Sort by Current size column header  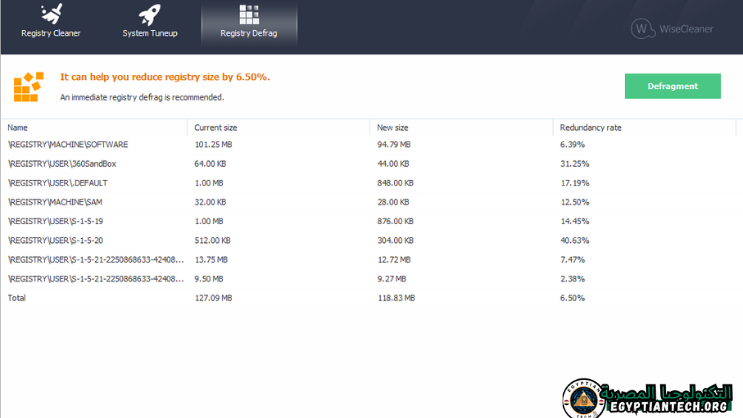coord(216,127)
